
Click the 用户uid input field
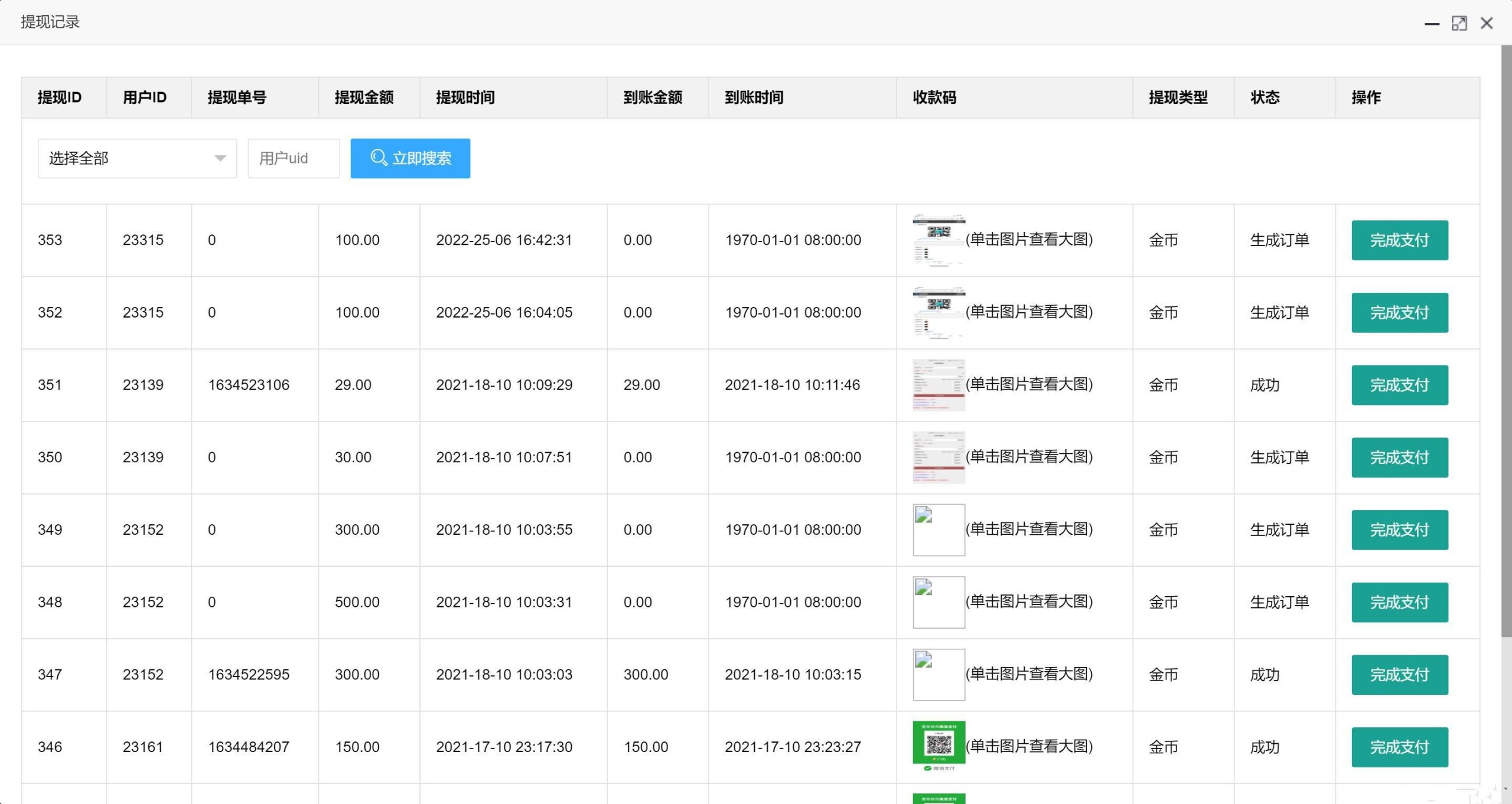(294, 158)
